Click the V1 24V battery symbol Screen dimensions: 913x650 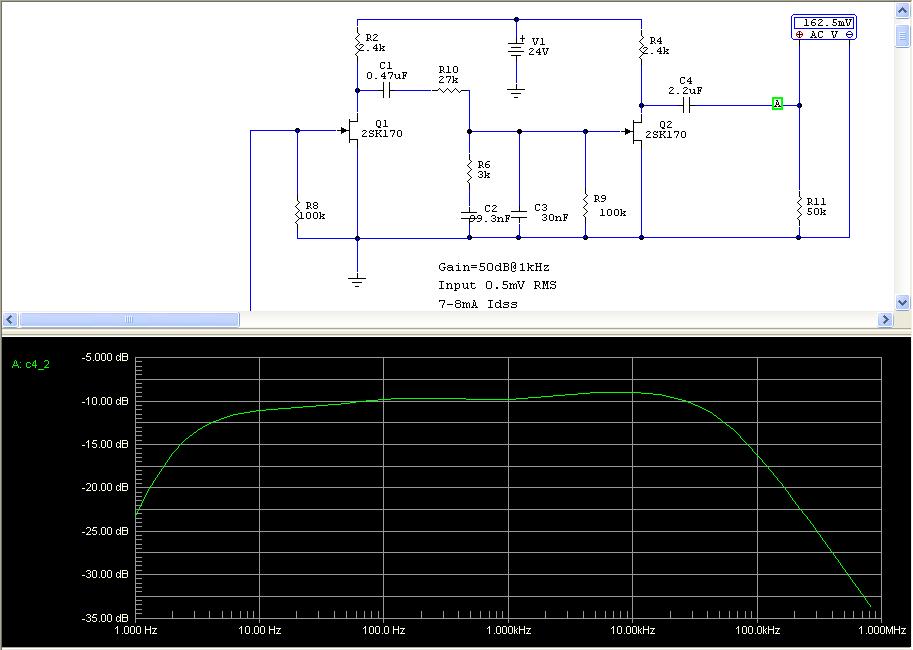pos(516,48)
